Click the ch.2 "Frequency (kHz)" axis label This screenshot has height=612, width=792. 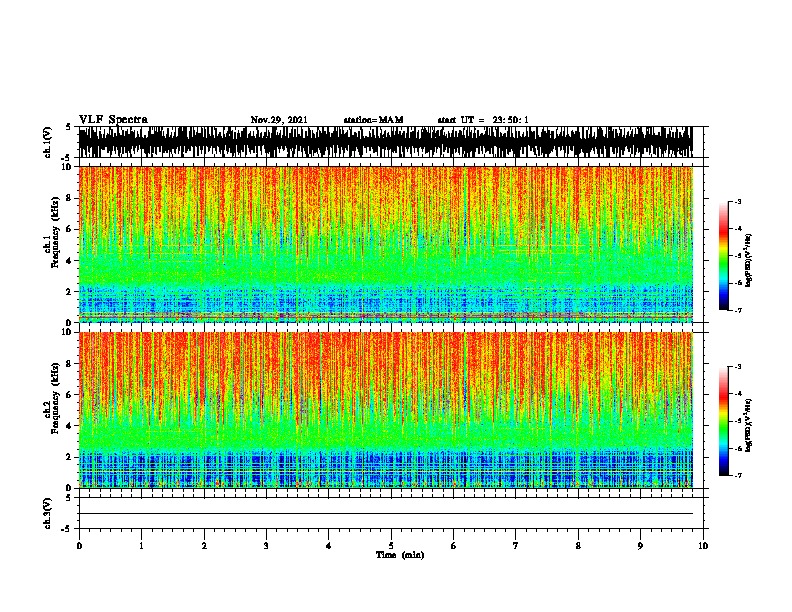pyautogui.click(x=56, y=398)
